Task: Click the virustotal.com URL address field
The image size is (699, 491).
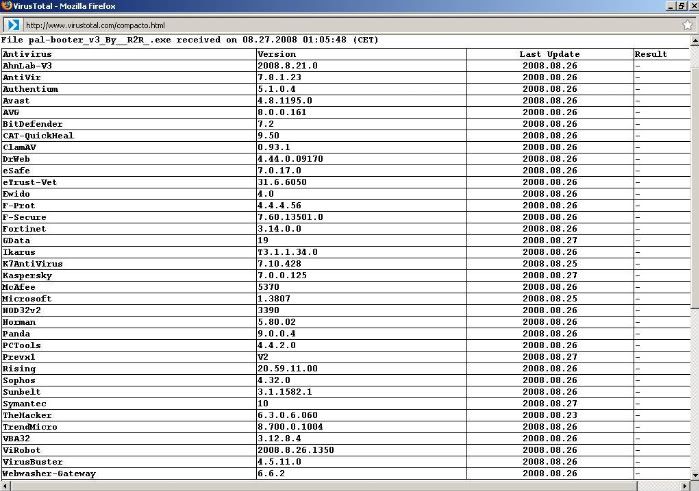Action: pos(350,25)
